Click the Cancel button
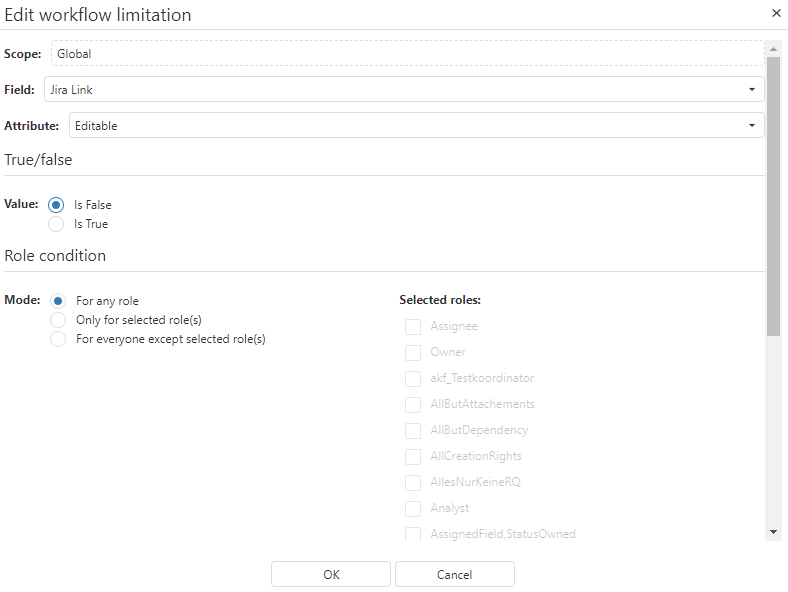The height and width of the screenshot is (592, 788). [x=454, y=574]
